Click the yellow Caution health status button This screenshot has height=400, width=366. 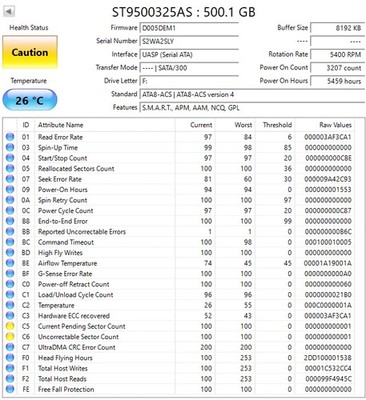point(30,52)
